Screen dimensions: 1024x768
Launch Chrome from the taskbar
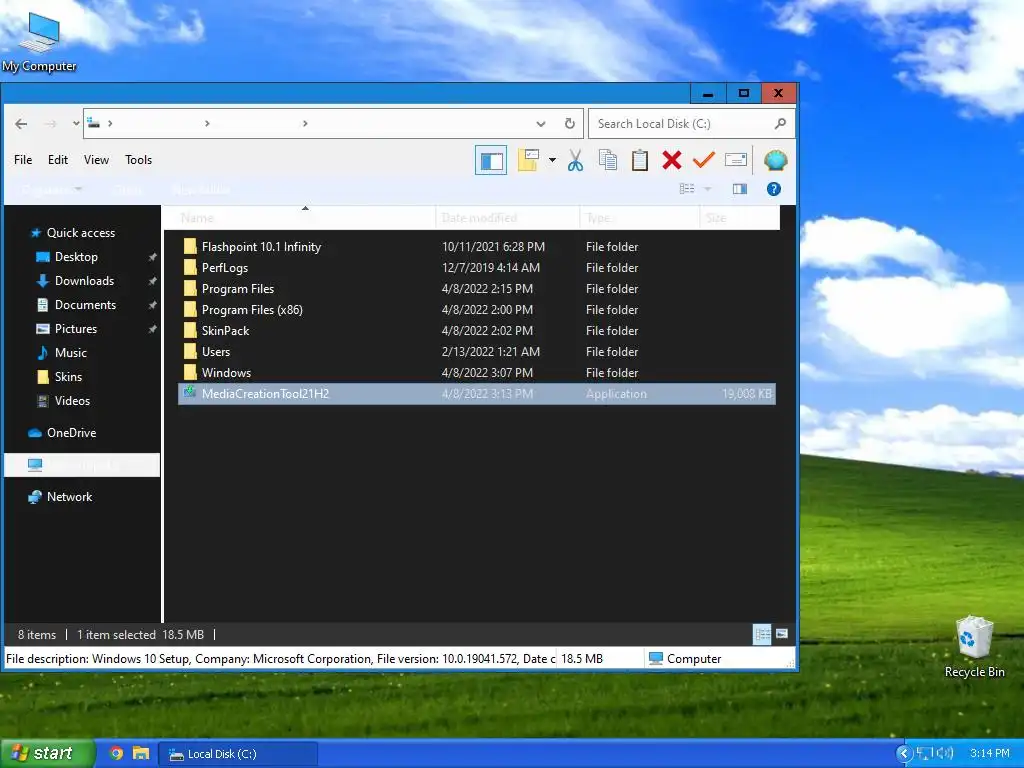pyautogui.click(x=116, y=754)
